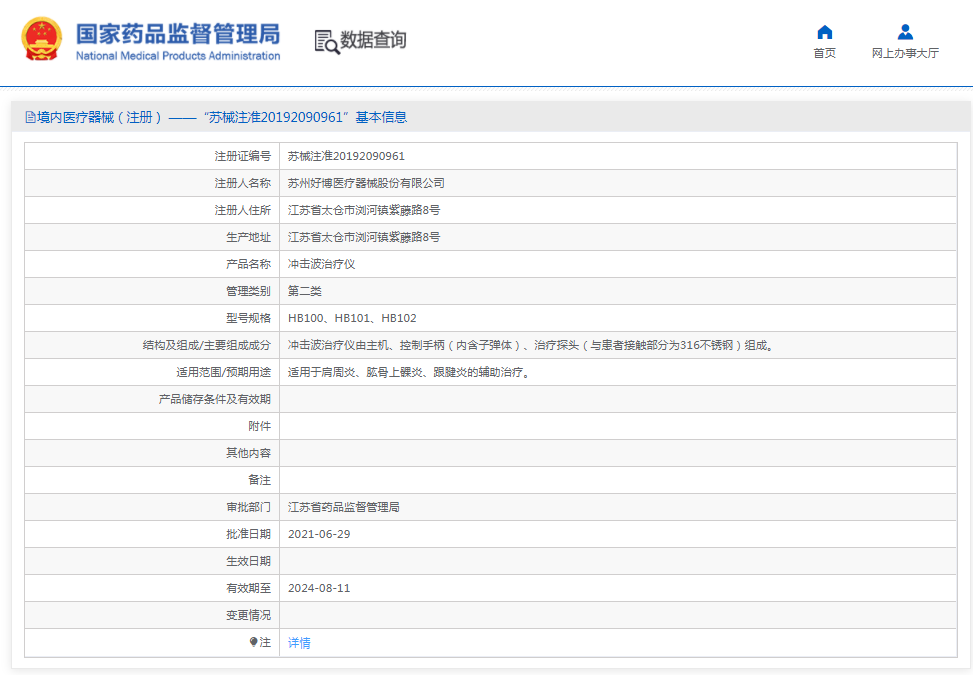Click management category value 第二类
The width and height of the screenshot is (973, 675).
tap(305, 291)
